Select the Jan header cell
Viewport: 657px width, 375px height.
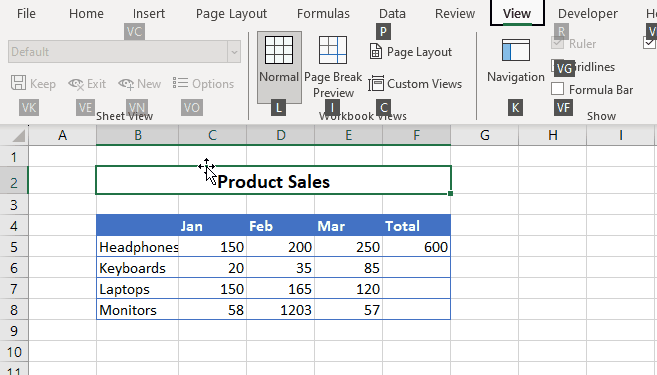point(212,226)
